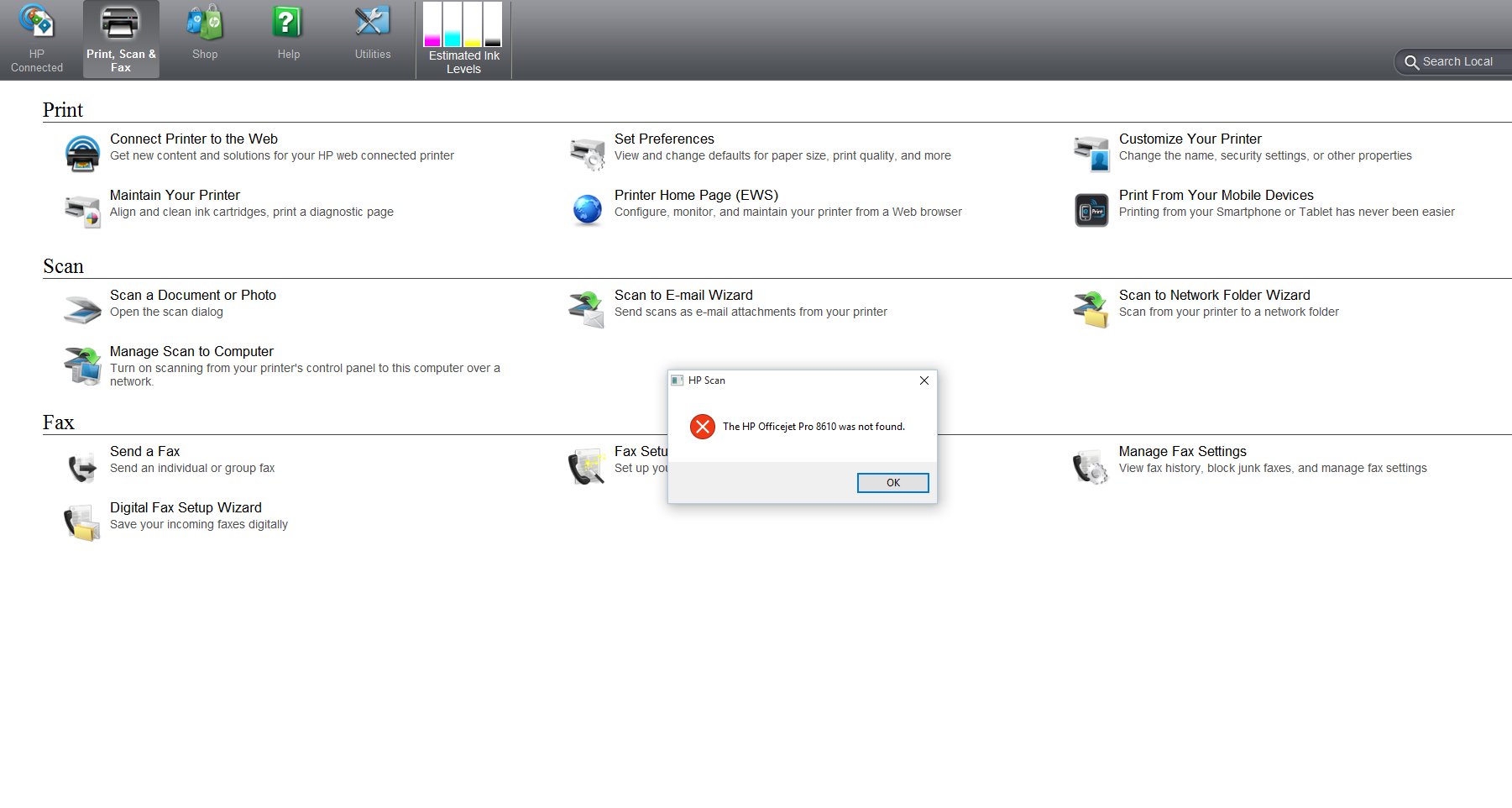Open the Manage Scan to Computer link

(x=191, y=352)
